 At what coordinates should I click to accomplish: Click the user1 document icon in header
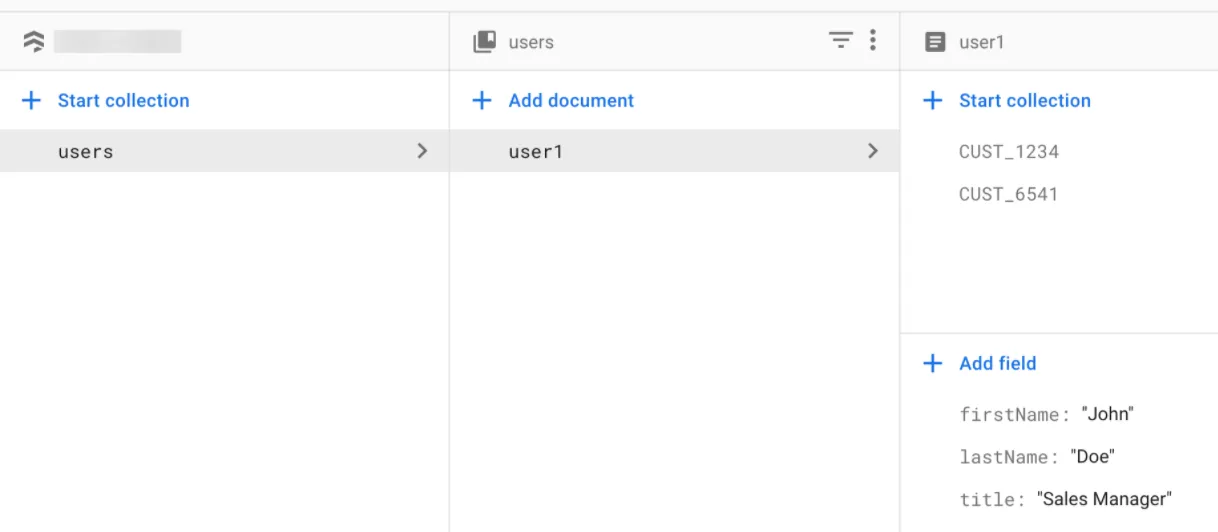(x=935, y=42)
